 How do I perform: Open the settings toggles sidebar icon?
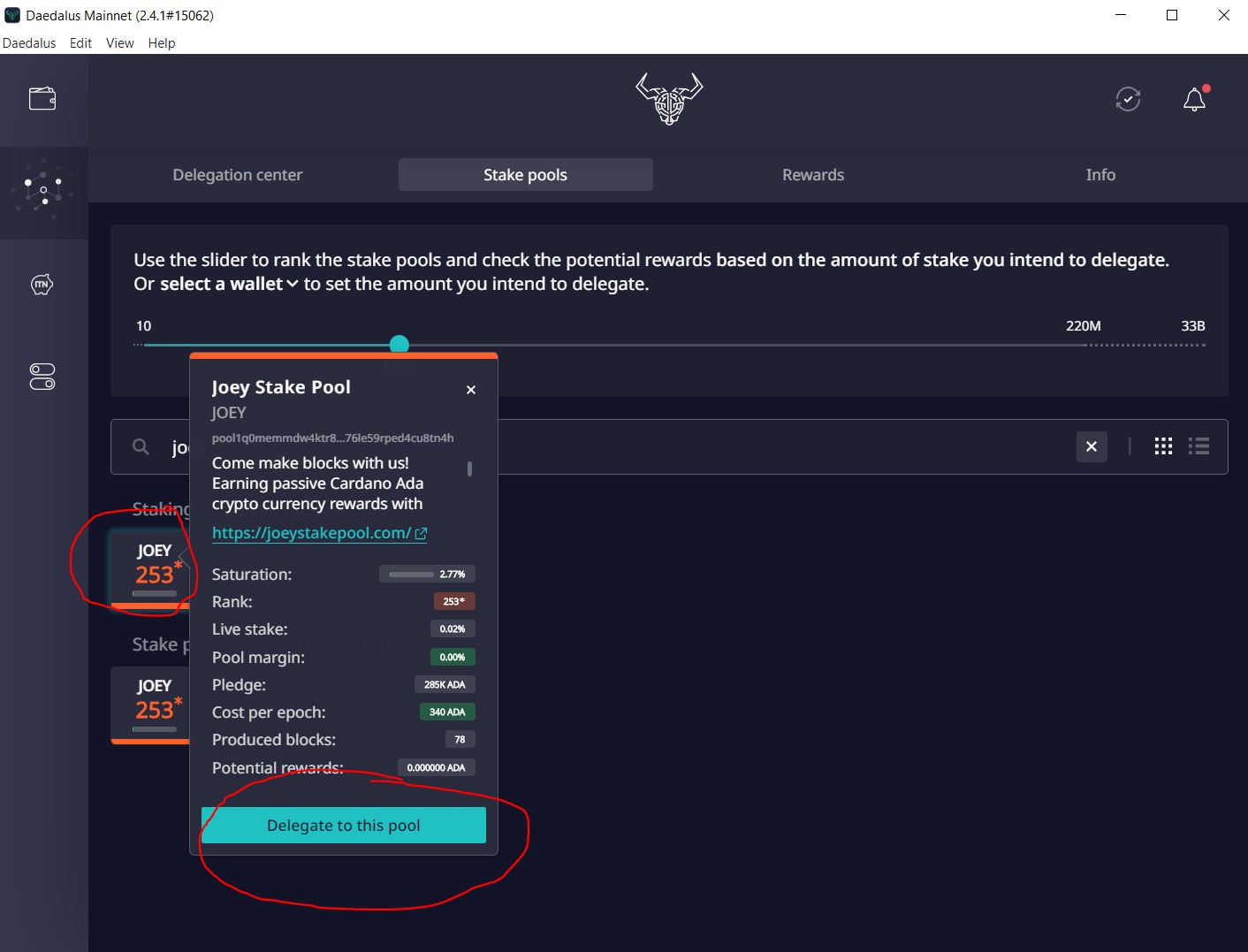pyautogui.click(x=42, y=377)
